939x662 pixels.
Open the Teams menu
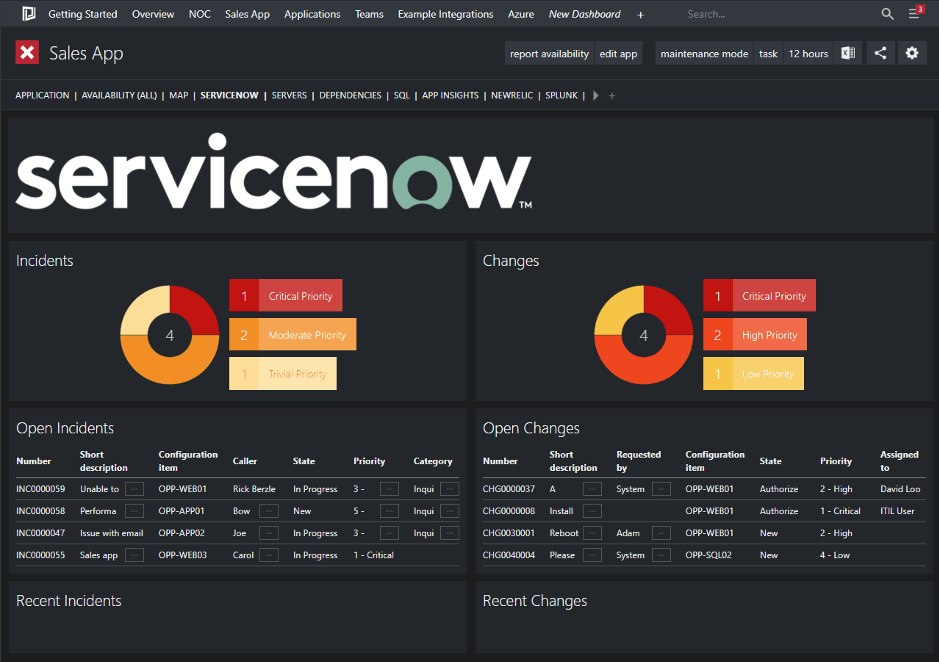(x=369, y=14)
